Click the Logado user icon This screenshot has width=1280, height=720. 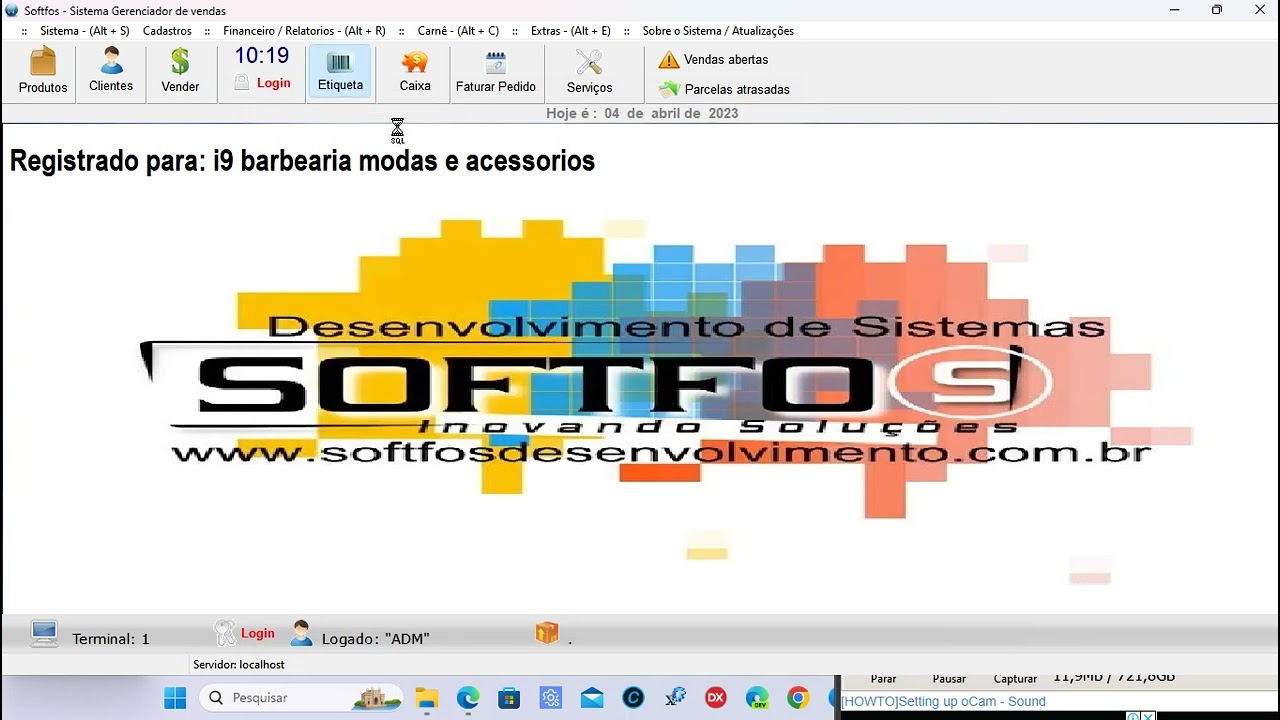301,633
